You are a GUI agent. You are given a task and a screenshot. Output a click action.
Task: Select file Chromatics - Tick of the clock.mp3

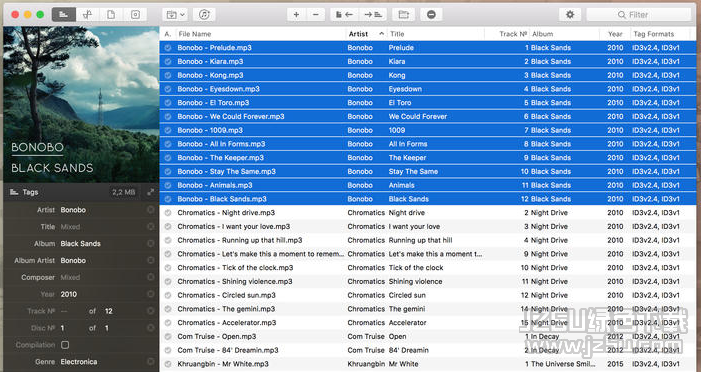click(x=235, y=268)
